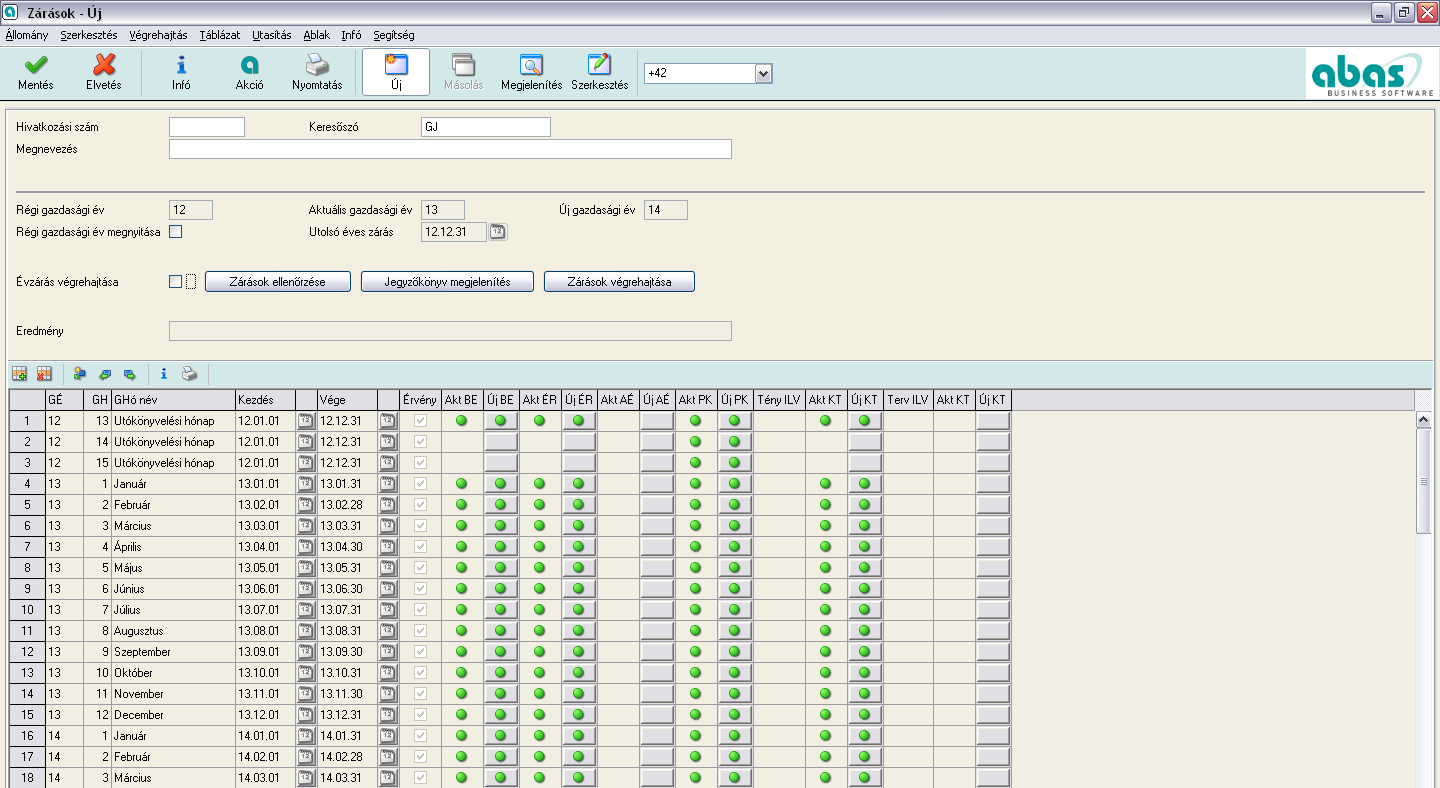Open Kezdés calendar icon in Április row

(x=305, y=547)
